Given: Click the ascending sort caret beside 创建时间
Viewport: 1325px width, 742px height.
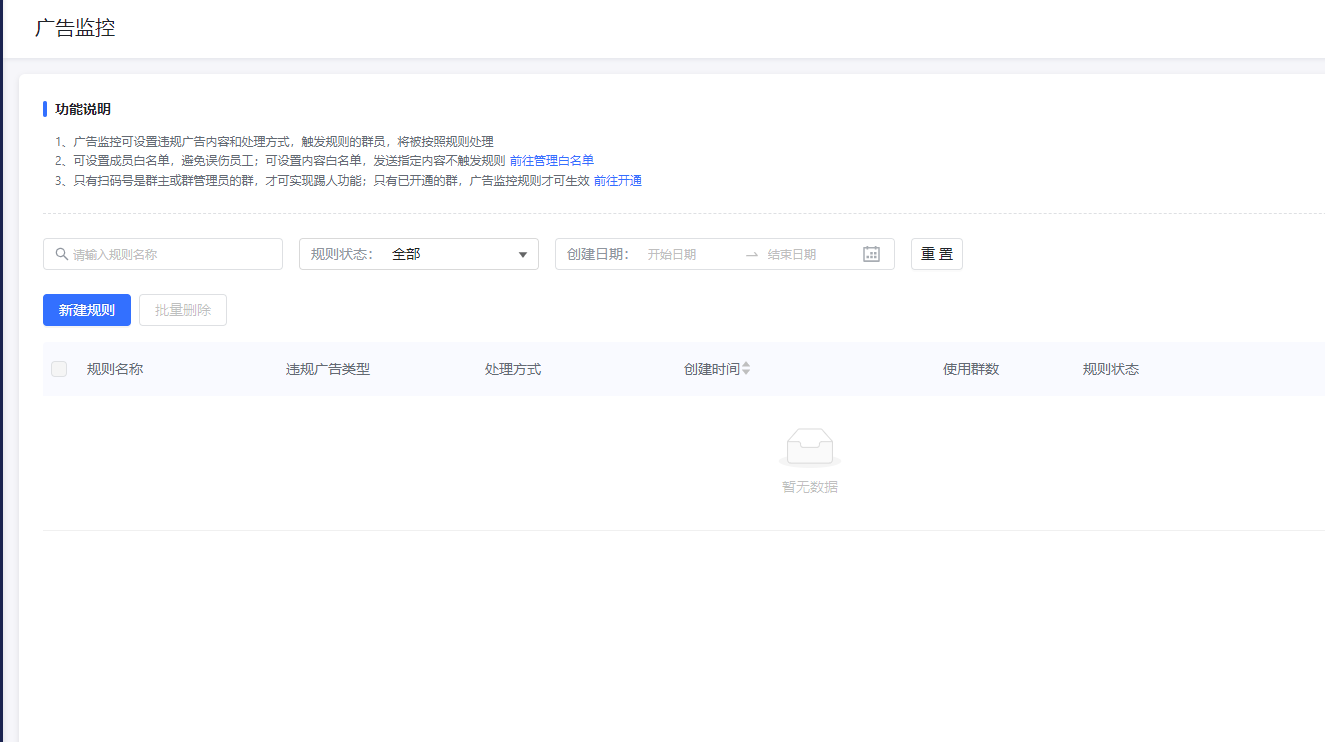Looking at the screenshot, I should (746, 365).
